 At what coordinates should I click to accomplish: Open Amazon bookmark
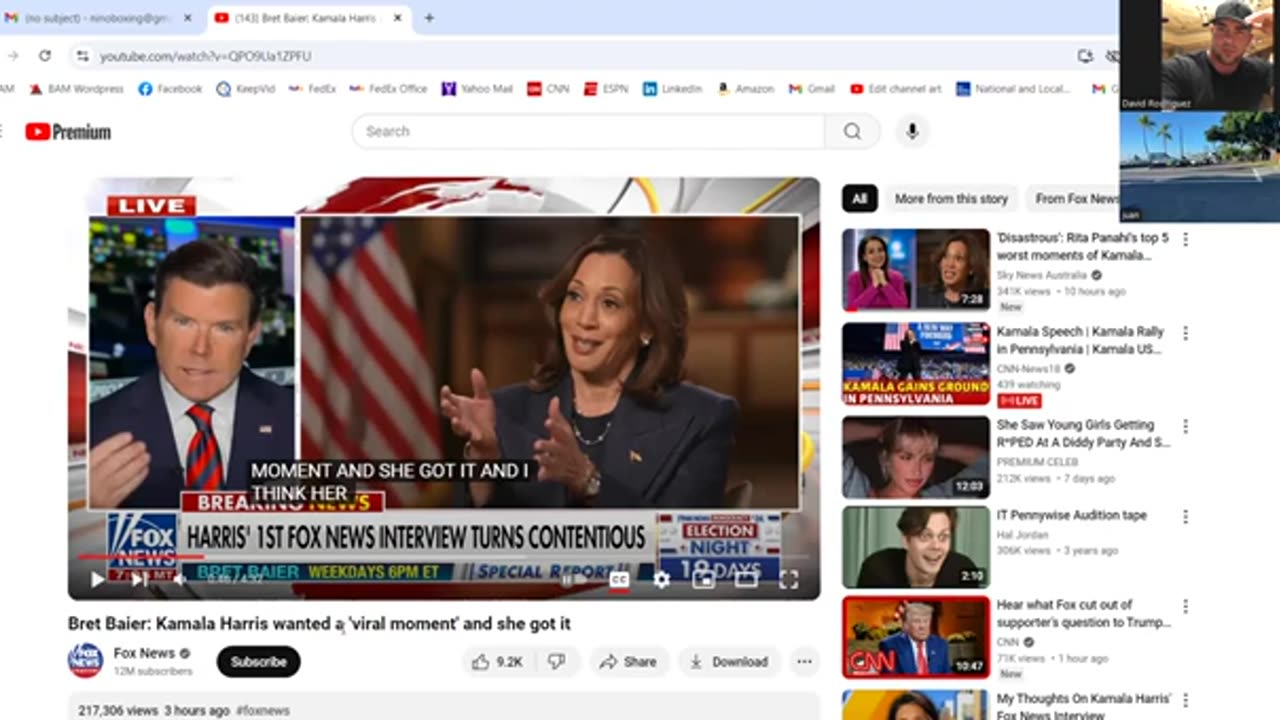coord(745,89)
